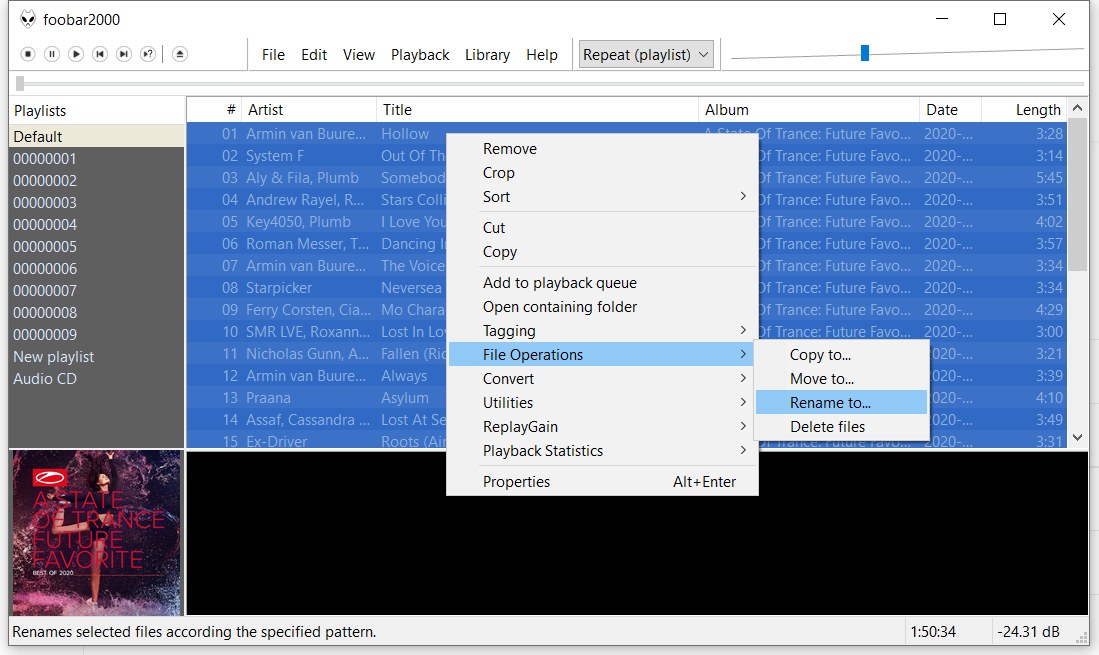Expand the Sort submenu
This screenshot has height=655, width=1099.
click(602, 197)
